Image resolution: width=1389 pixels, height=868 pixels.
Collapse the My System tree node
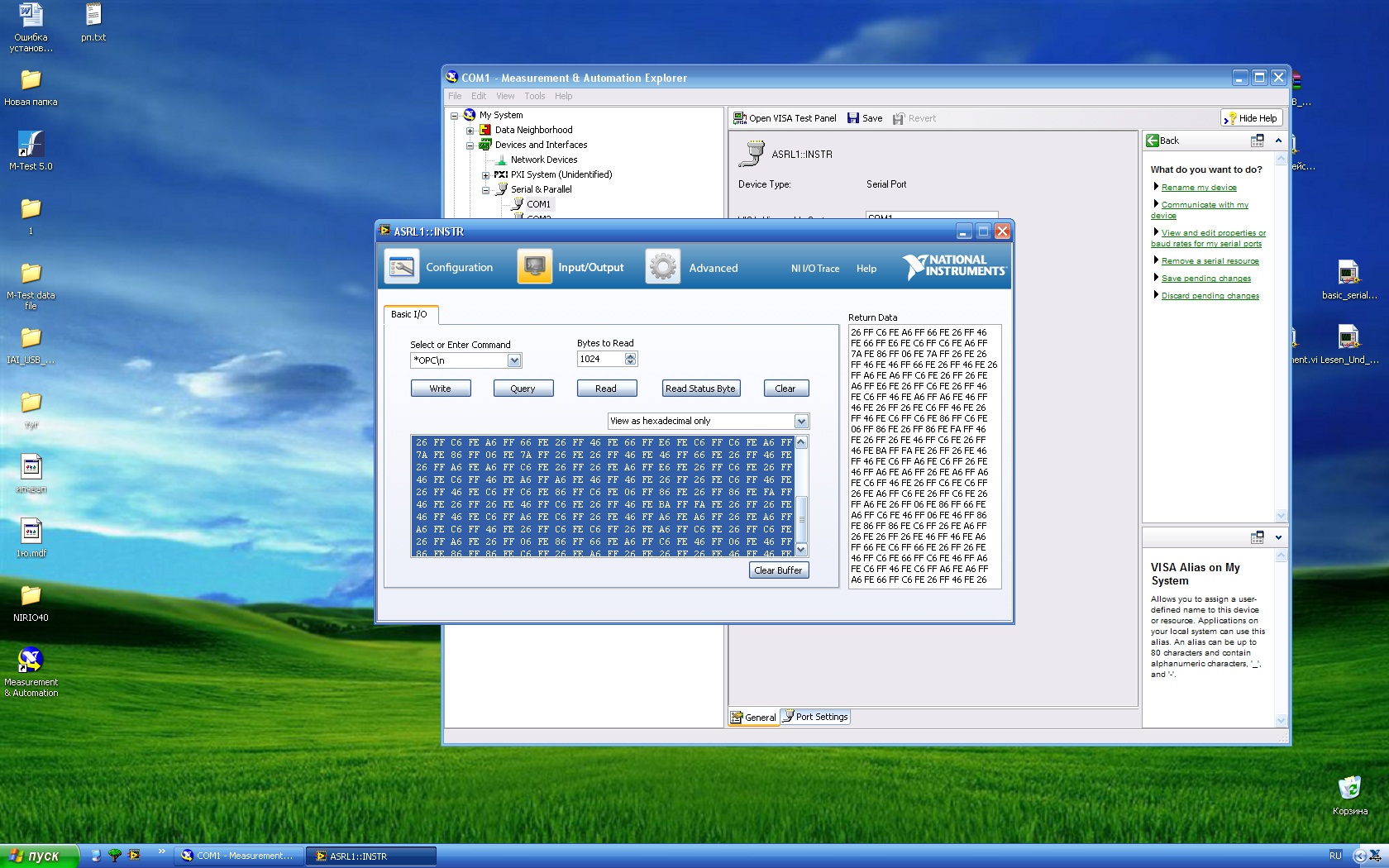pyautogui.click(x=454, y=116)
